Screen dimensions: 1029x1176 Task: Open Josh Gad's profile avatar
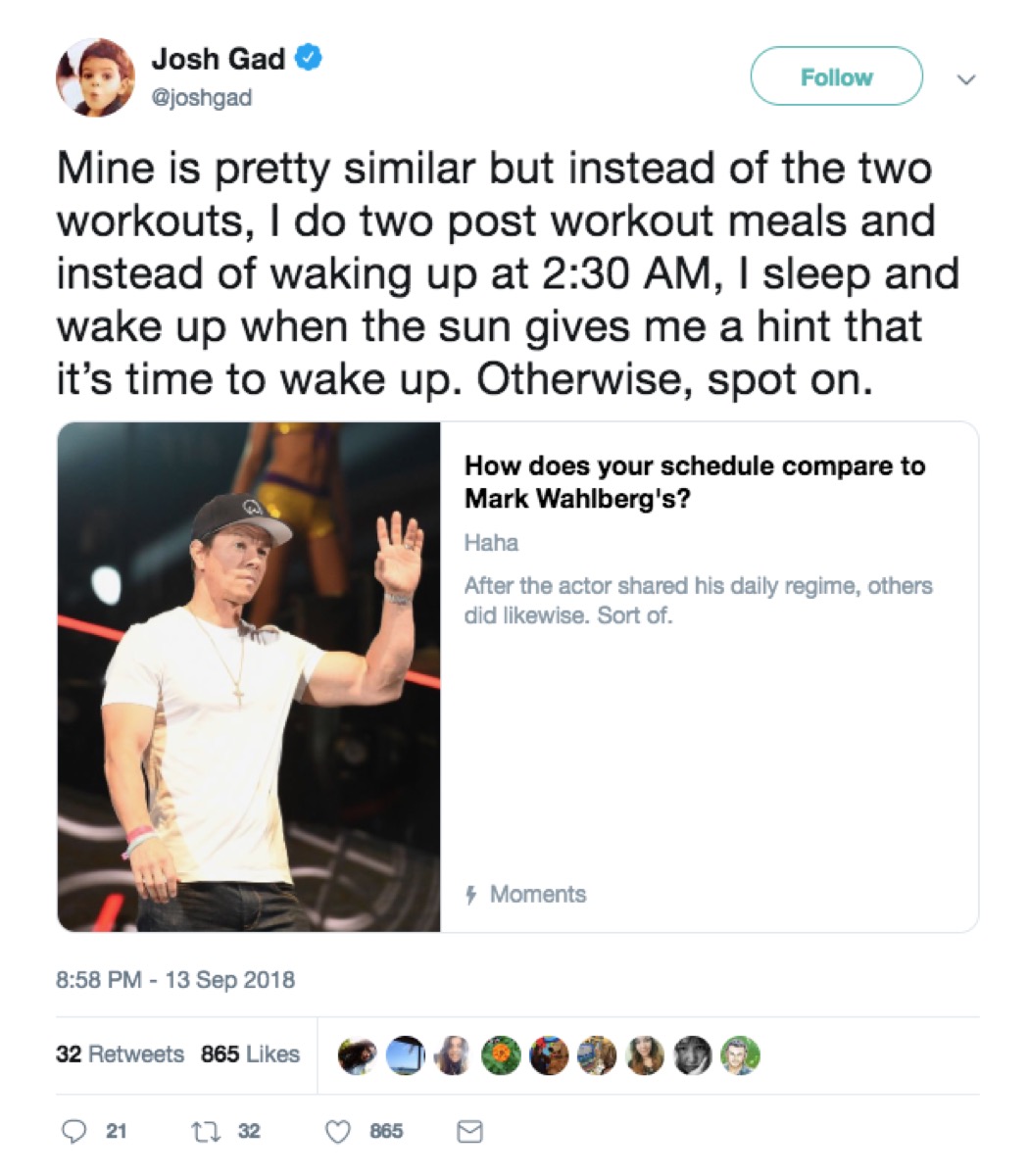click(95, 77)
